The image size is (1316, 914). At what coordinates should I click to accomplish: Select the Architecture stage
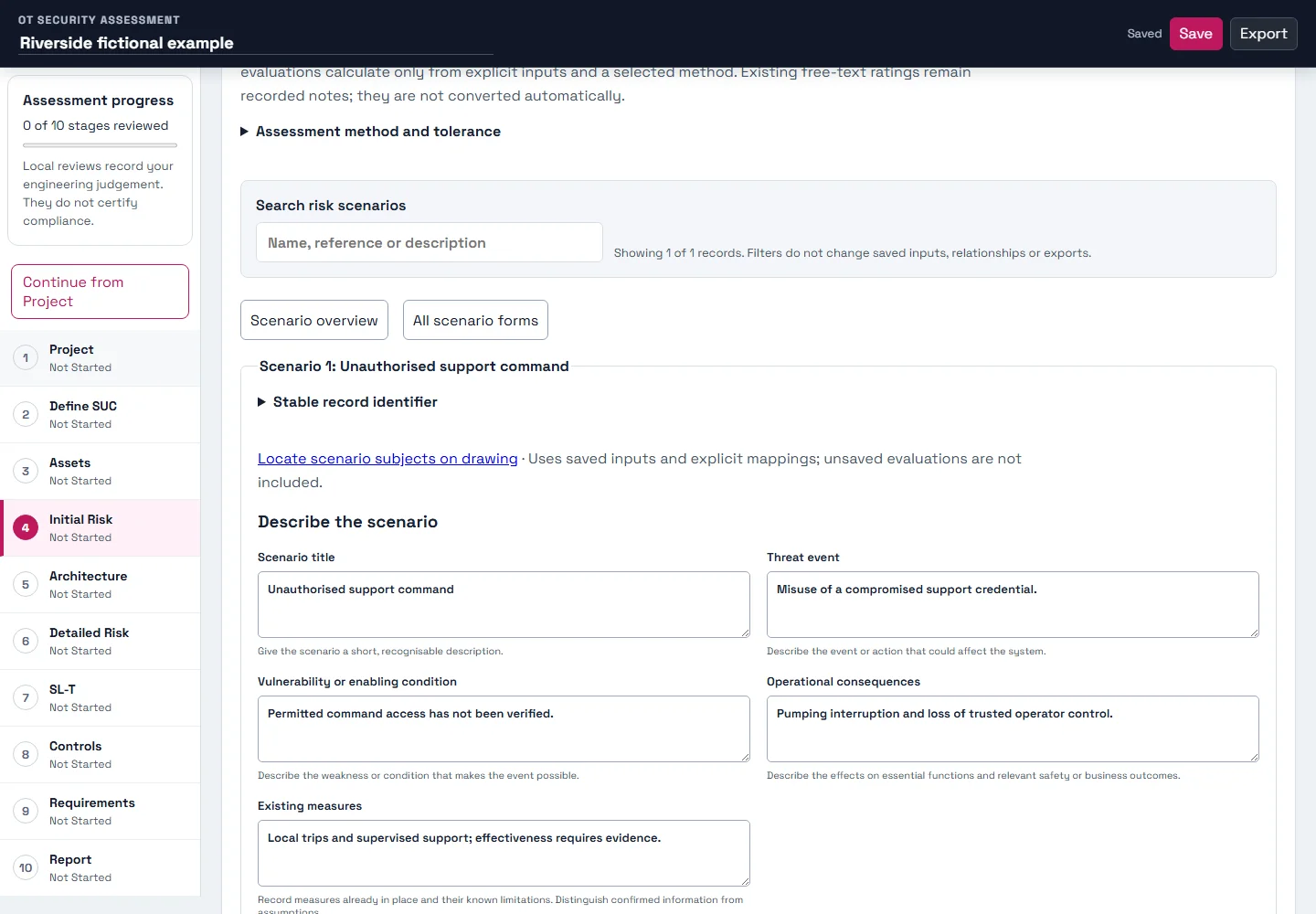click(101, 585)
